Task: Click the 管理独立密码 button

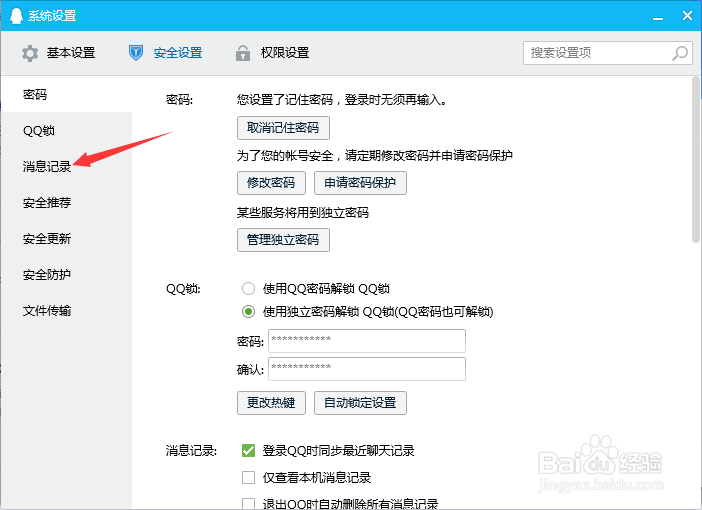Action: tap(283, 240)
